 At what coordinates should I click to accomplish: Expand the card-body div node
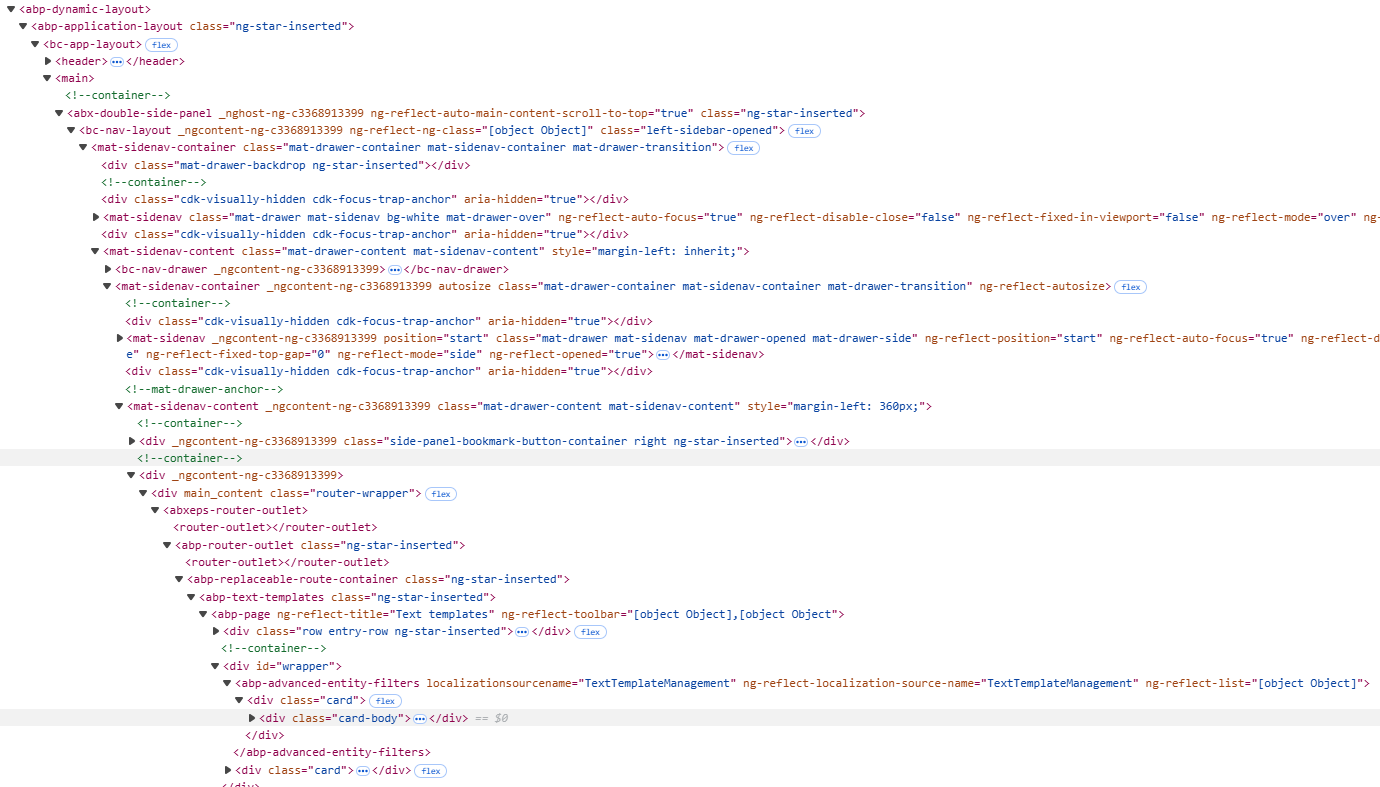tap(252, 718)
